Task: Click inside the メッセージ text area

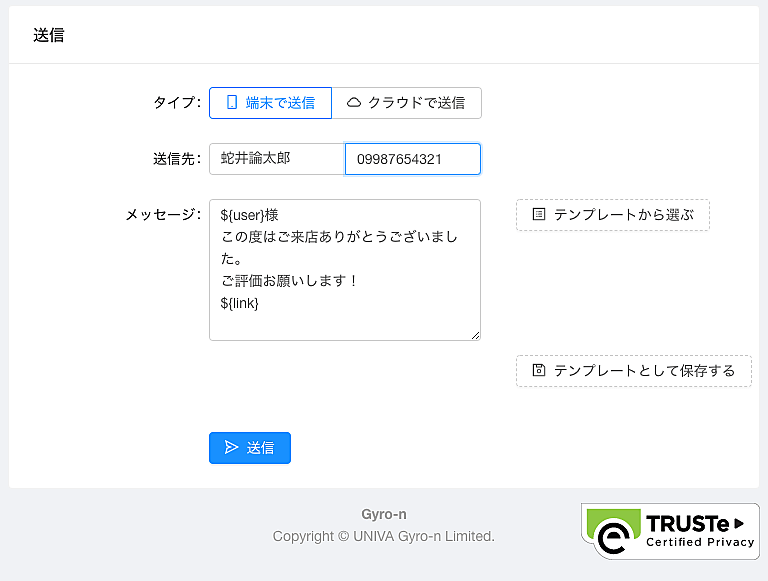Action: pyautogui.click(x=345, y=270)
